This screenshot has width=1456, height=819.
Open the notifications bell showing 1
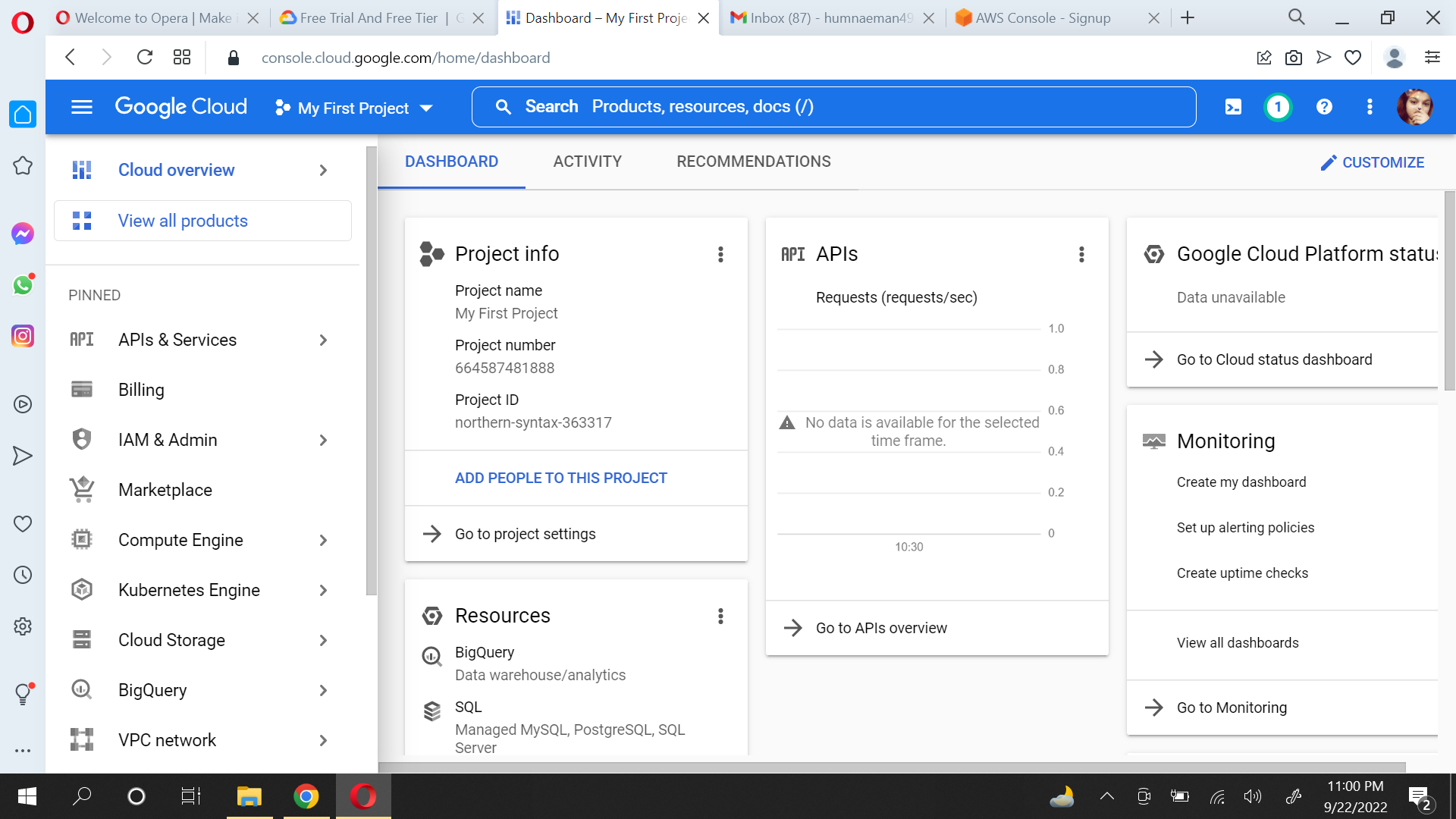point(1278,107)
